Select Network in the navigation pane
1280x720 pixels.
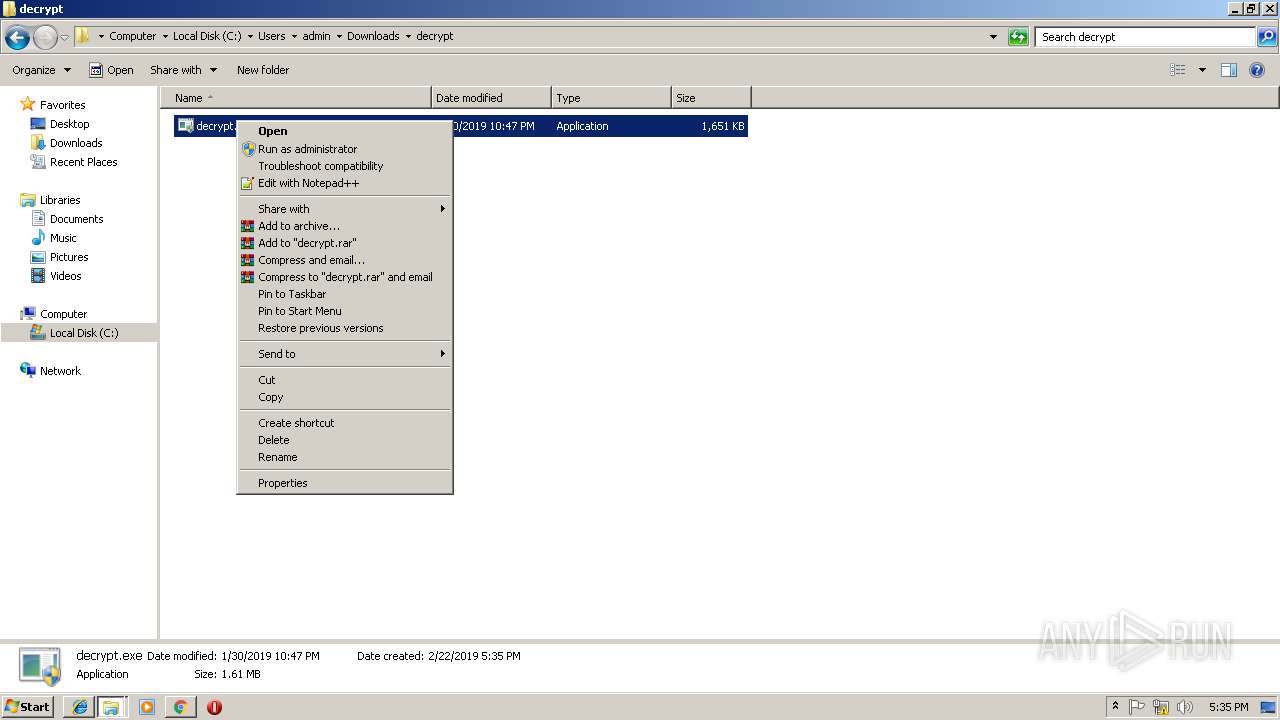pyautogui.click(x=60, y=371)
